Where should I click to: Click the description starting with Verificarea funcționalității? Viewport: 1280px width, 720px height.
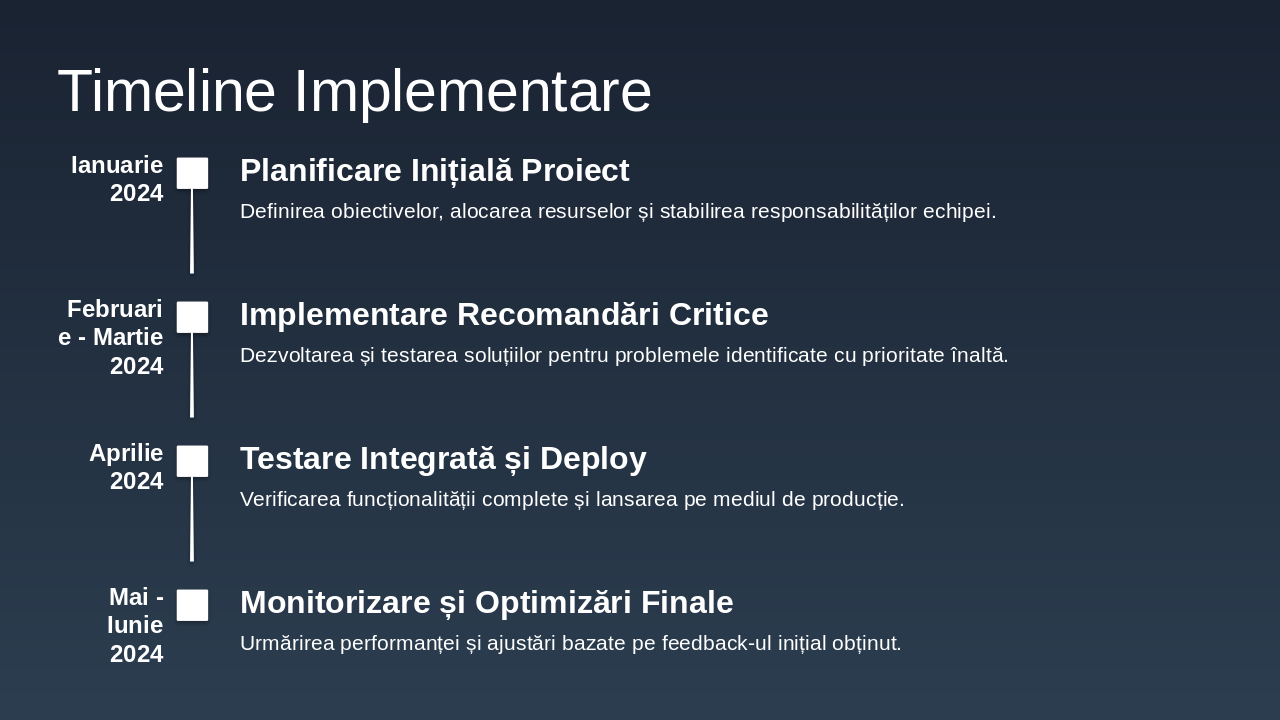[x=572, y=499]
